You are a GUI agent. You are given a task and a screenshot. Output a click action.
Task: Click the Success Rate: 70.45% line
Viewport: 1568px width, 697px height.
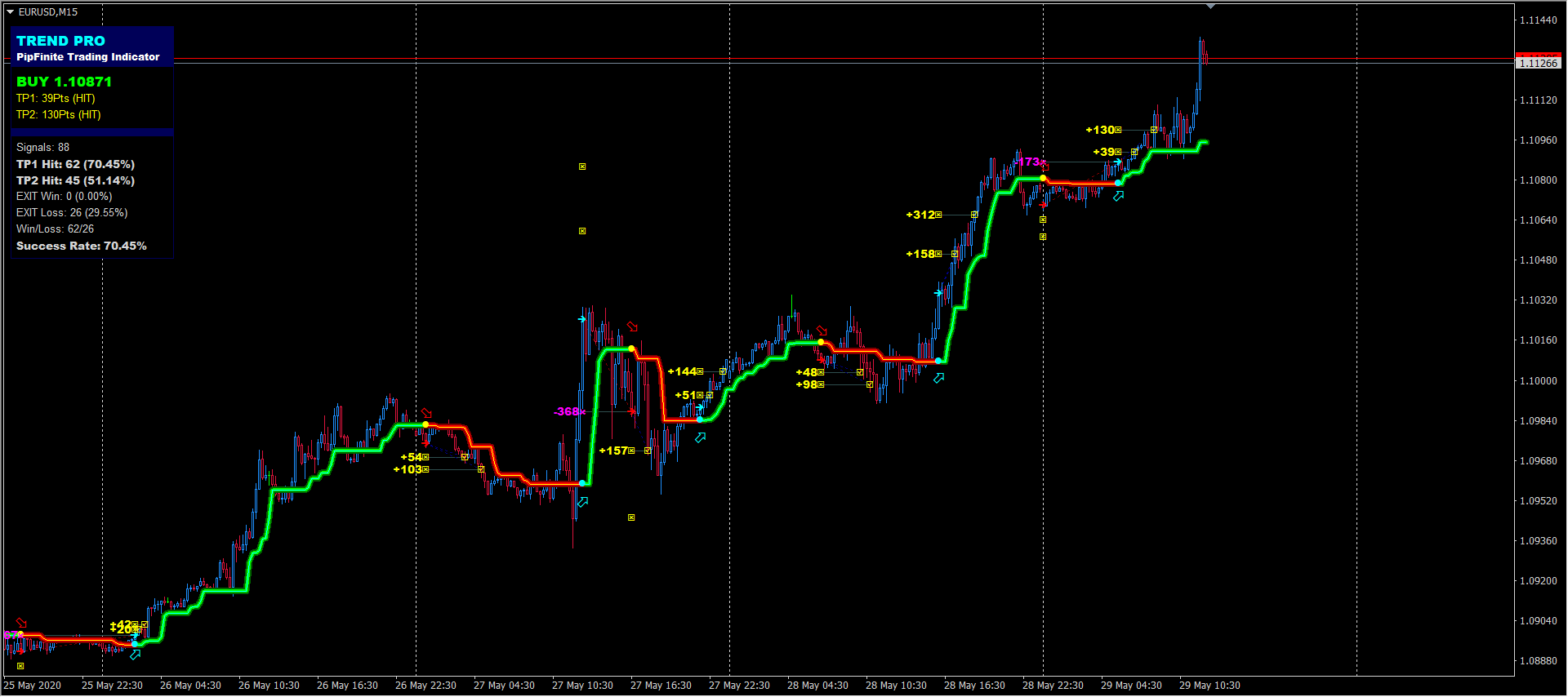coord(82,246)
